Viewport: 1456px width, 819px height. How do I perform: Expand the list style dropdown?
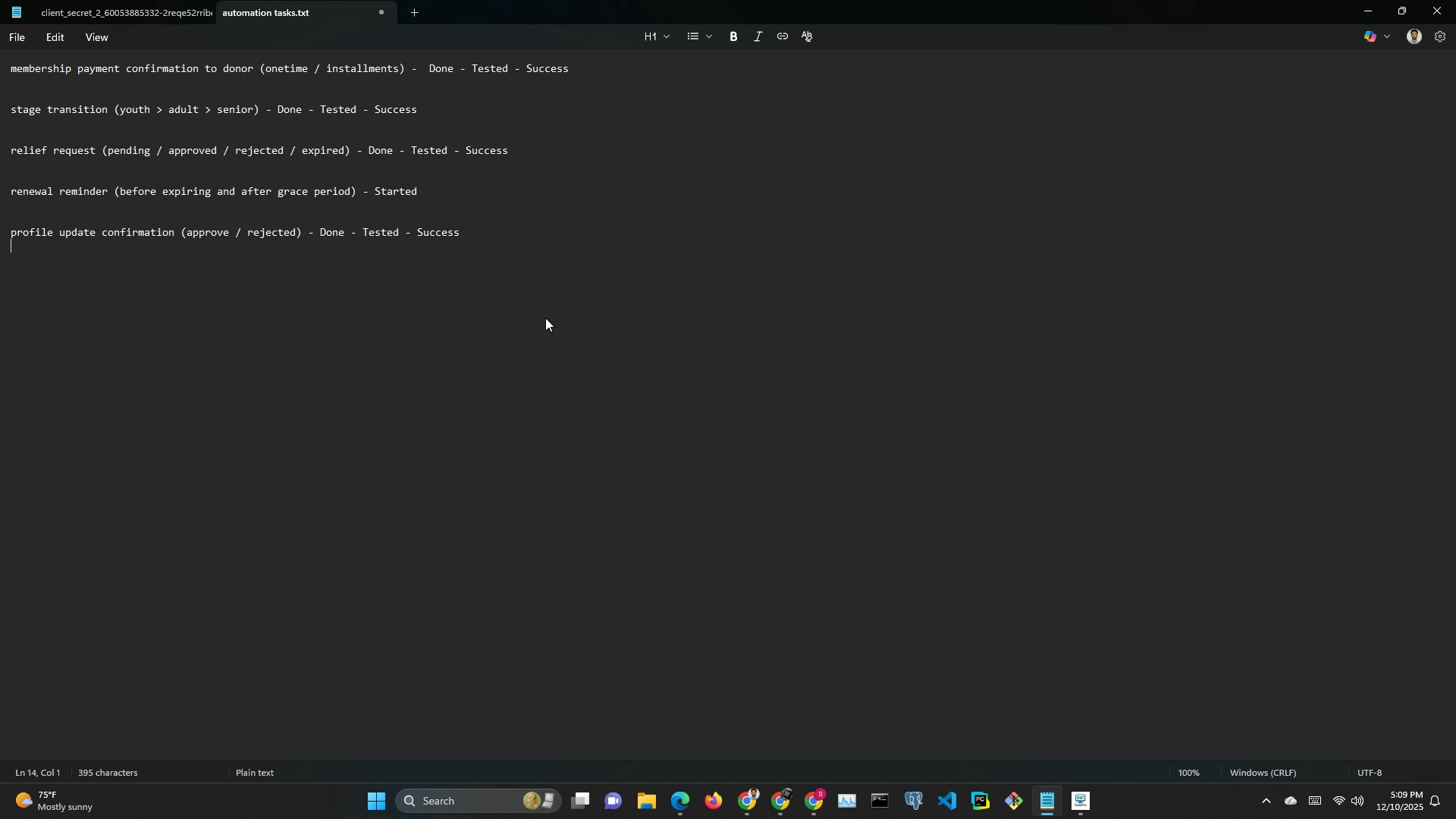pyautogui.click(x=708, y=36)
